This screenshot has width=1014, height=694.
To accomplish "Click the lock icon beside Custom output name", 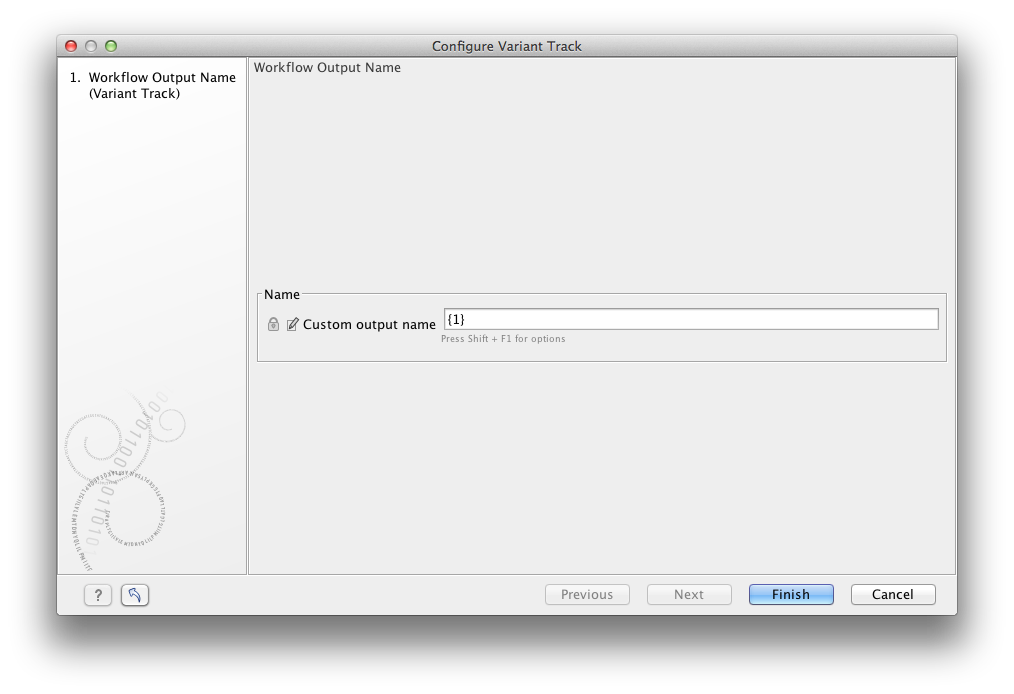I will click(273, 322).
